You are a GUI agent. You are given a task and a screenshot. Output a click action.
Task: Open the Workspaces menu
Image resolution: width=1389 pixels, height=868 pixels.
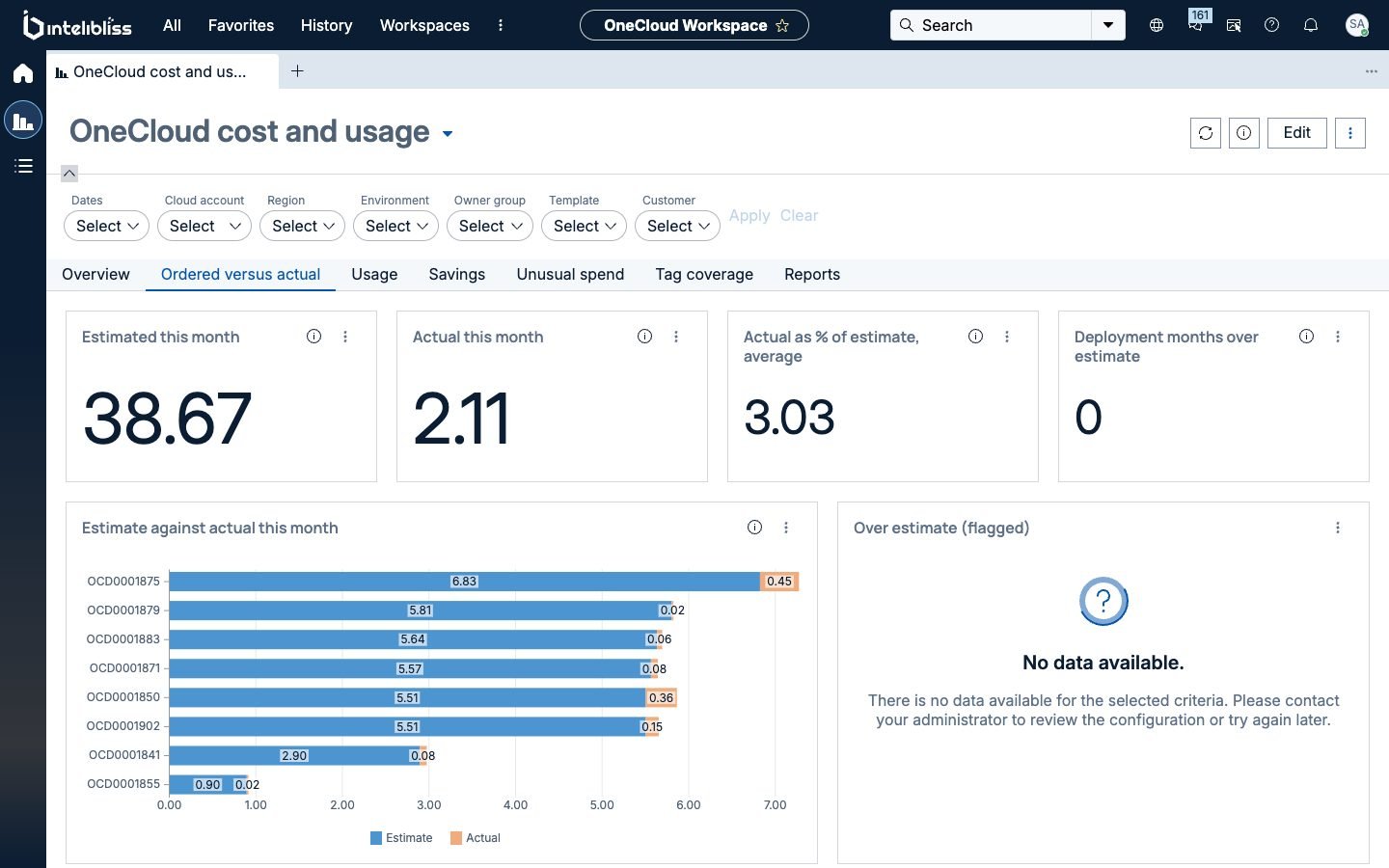pyautogui.click(x=424, y=25)
